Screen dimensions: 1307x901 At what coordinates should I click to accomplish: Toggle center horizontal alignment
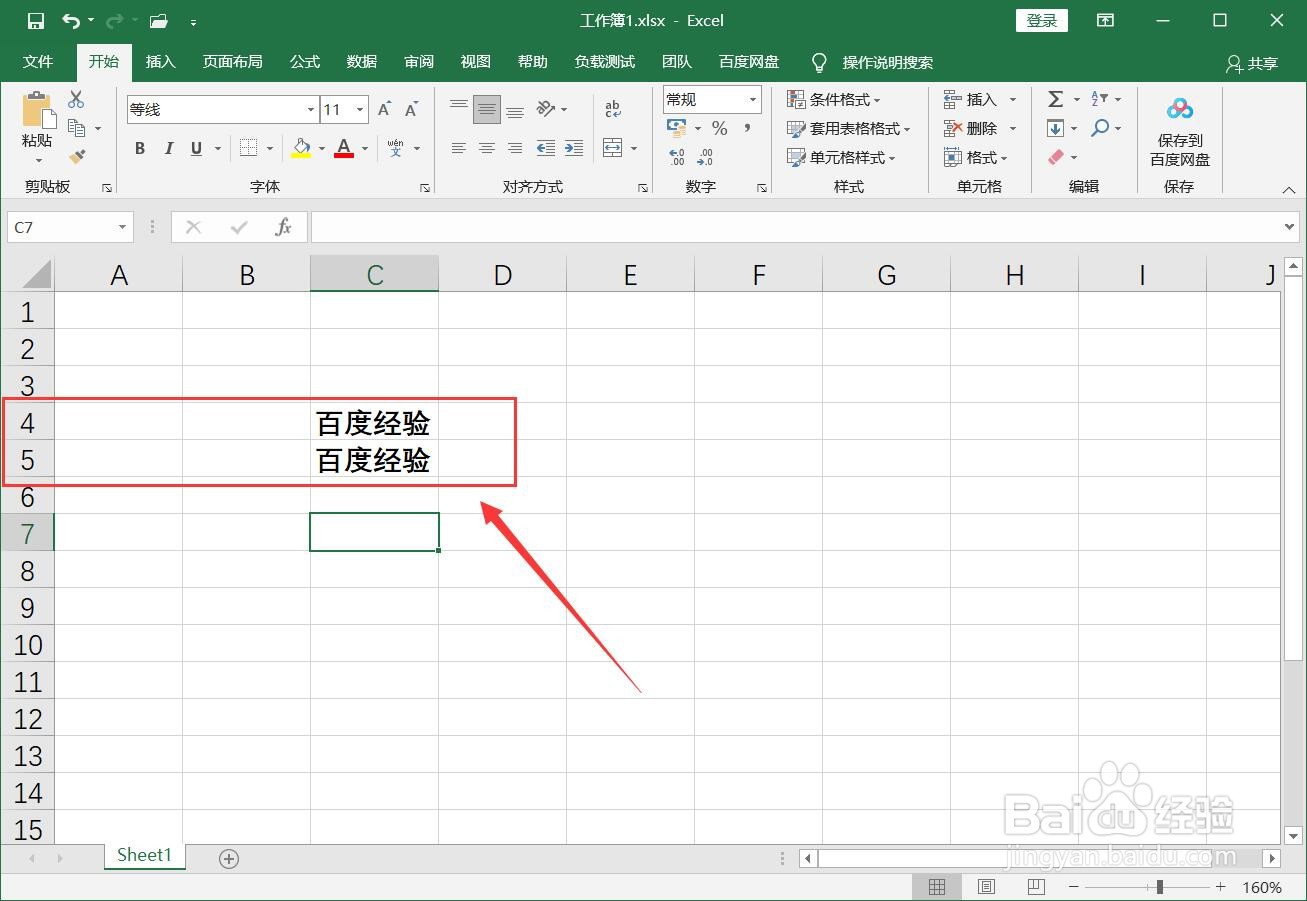[487, 148]
